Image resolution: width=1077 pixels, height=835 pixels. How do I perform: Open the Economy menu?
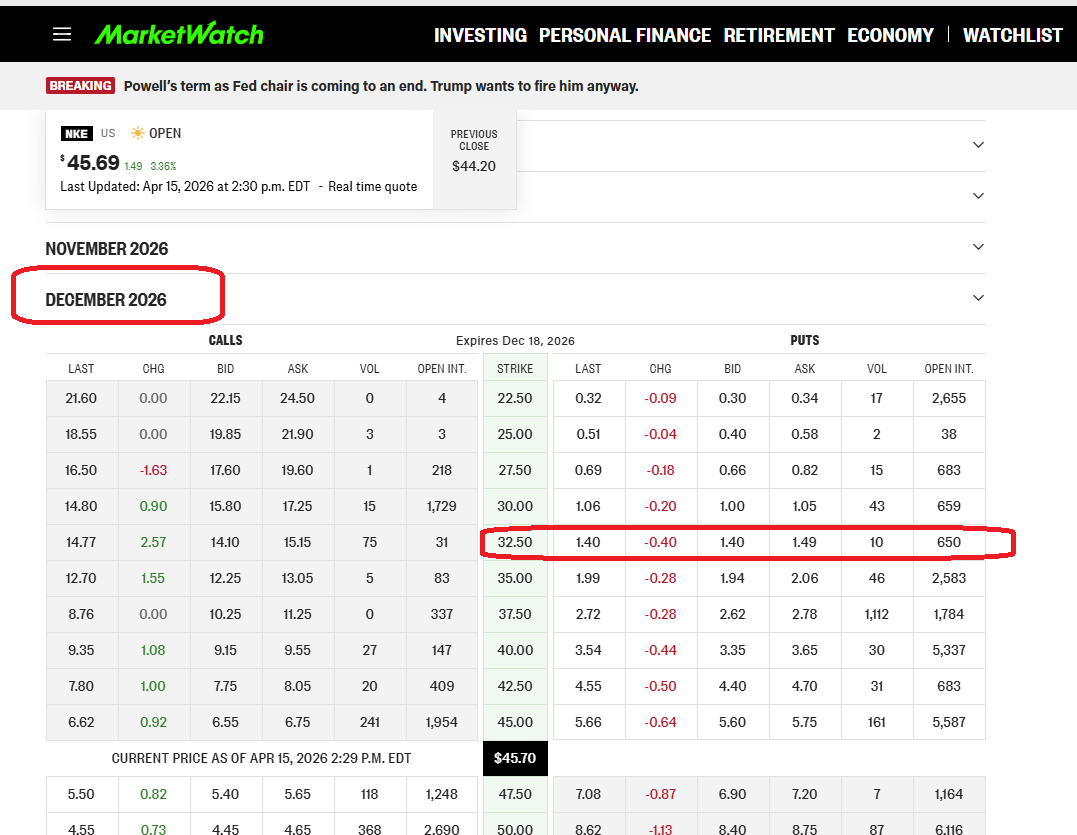(x=890, y=35)
